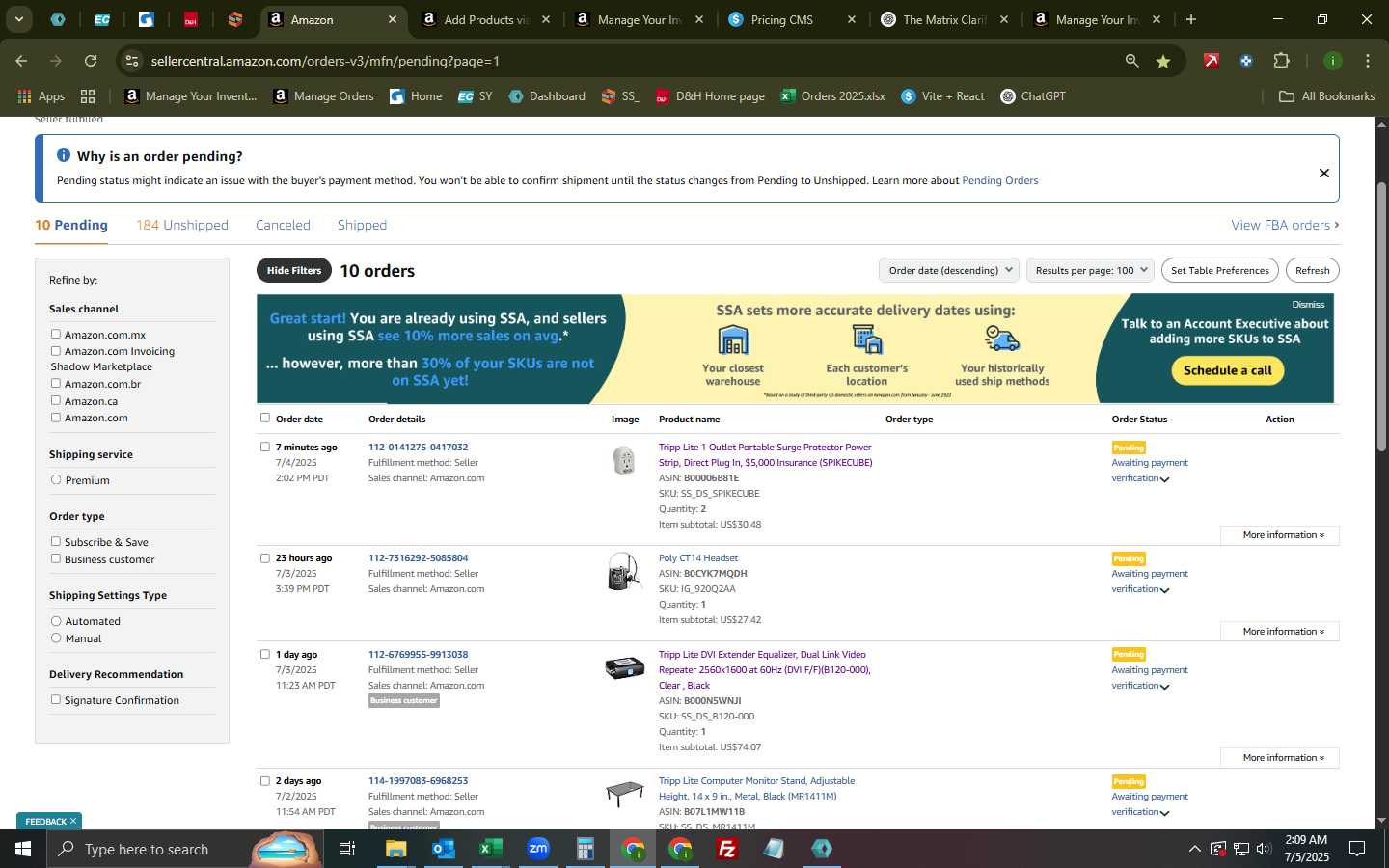Viewport: 1389px width, 868px height.
Task: Open the notification center icon
Action: (x=1357, y=849)
